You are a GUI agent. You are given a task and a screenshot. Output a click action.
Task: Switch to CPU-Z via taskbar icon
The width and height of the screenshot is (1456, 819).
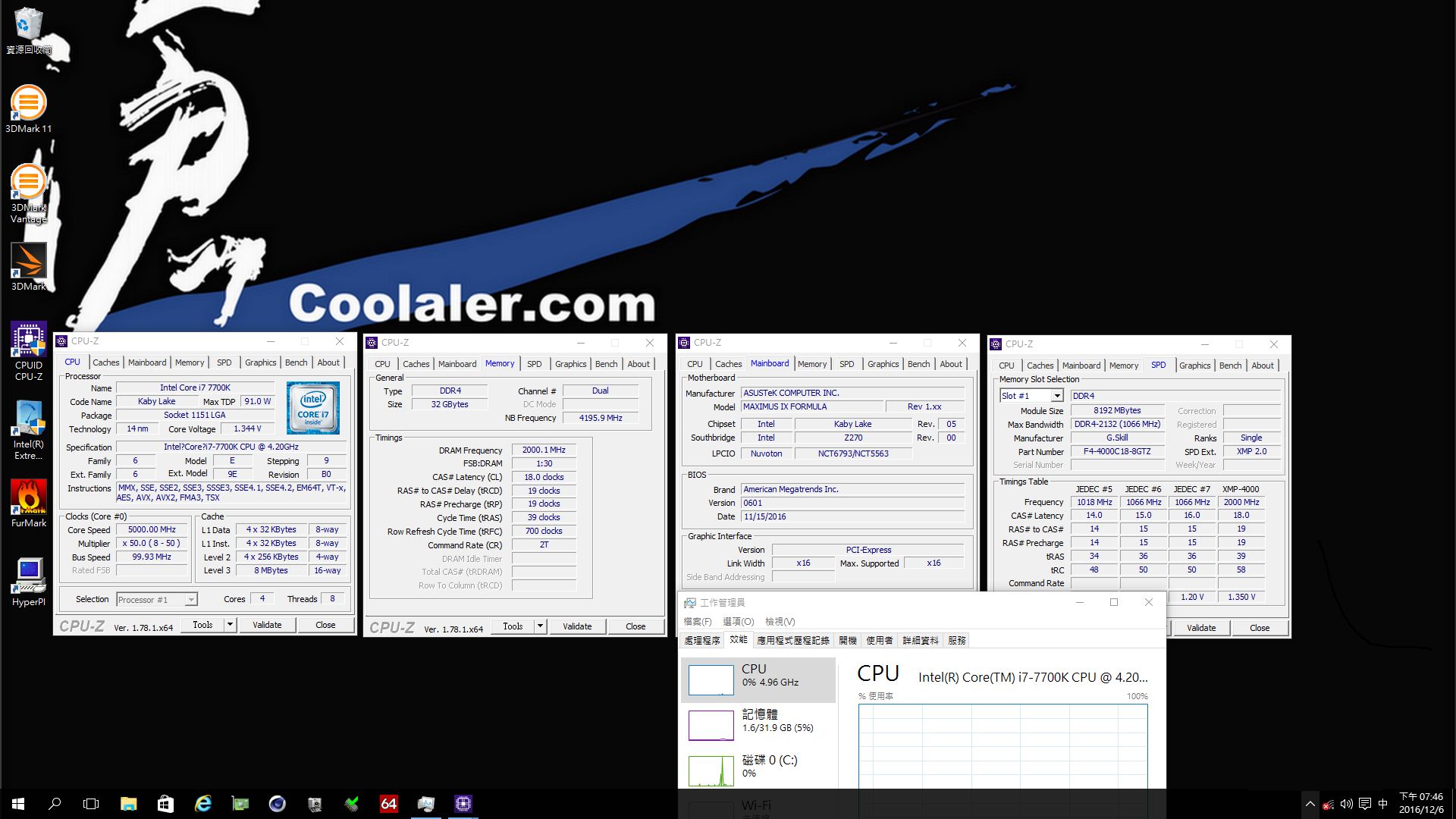pos(463,804)
